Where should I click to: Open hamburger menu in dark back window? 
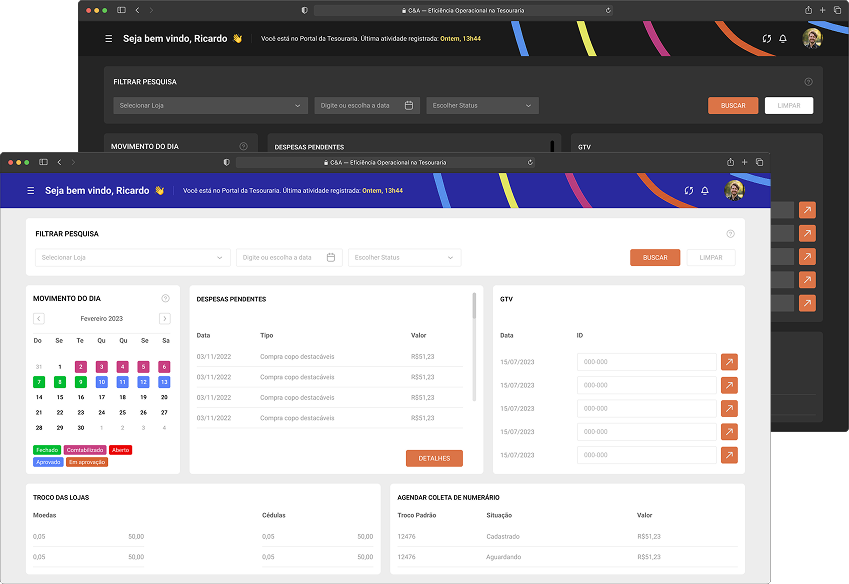click(109, 38)
